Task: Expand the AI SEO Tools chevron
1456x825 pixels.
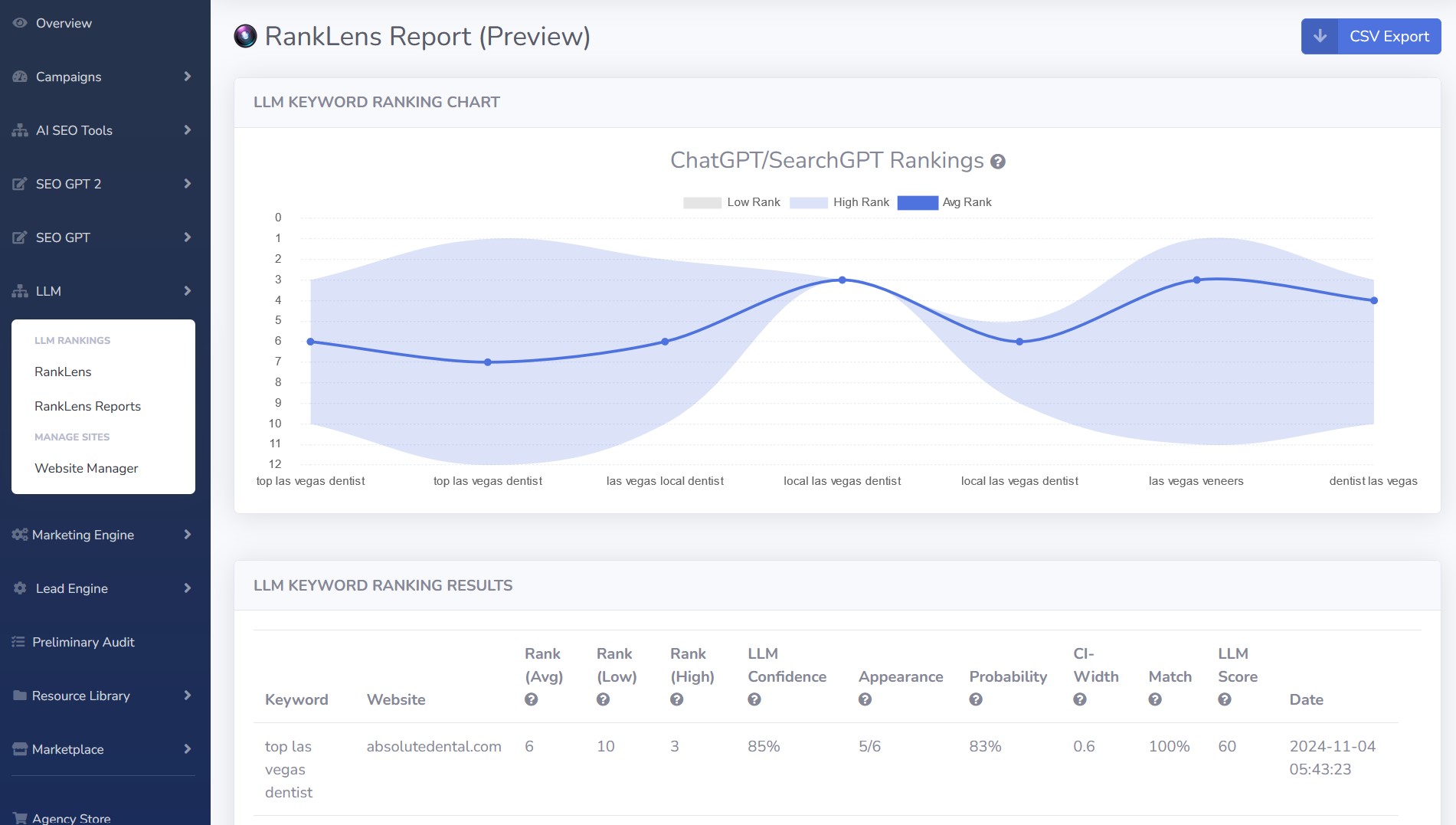Action: coord(188,130)
